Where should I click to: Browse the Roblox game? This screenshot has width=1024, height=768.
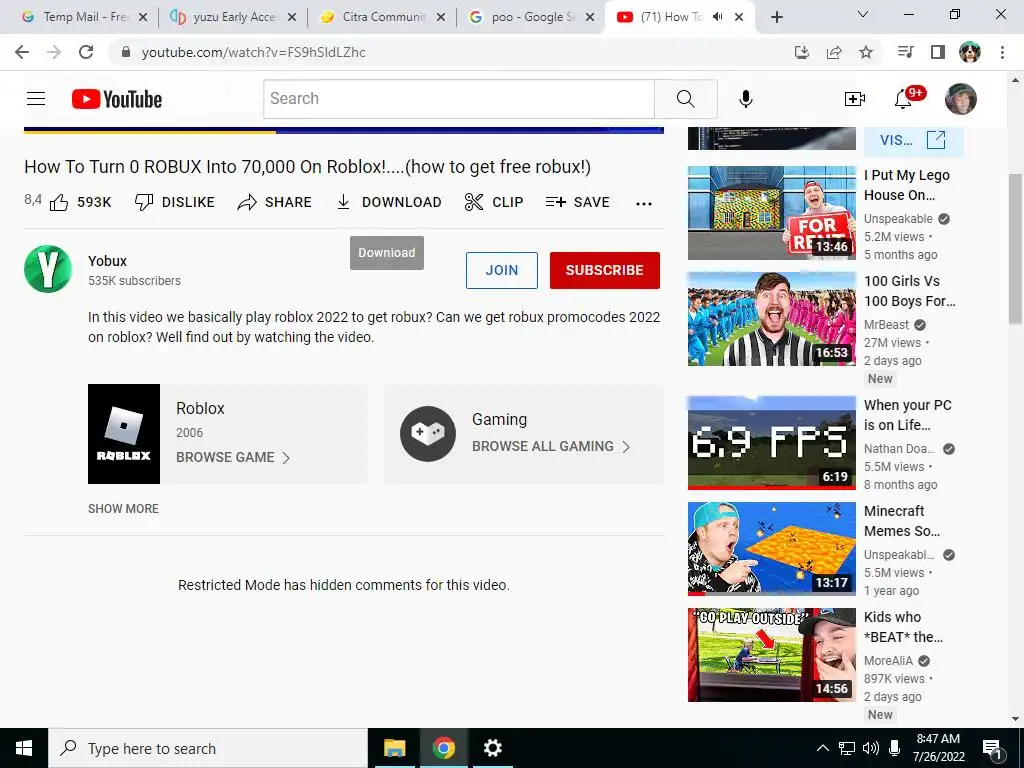pos(232,457)
